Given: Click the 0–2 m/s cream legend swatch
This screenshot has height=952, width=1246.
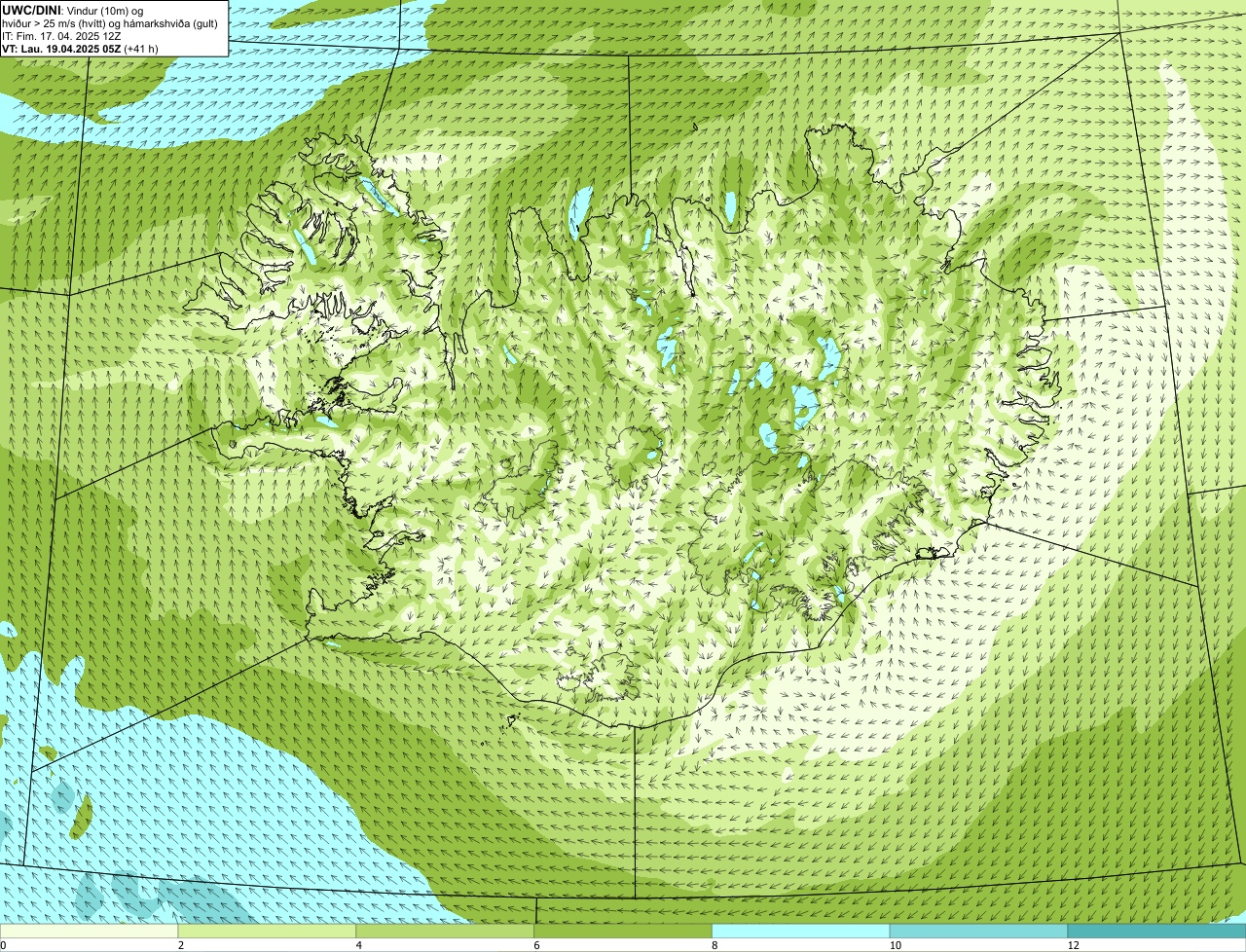Looking at the screenshot, I should (x=90, y=932).
